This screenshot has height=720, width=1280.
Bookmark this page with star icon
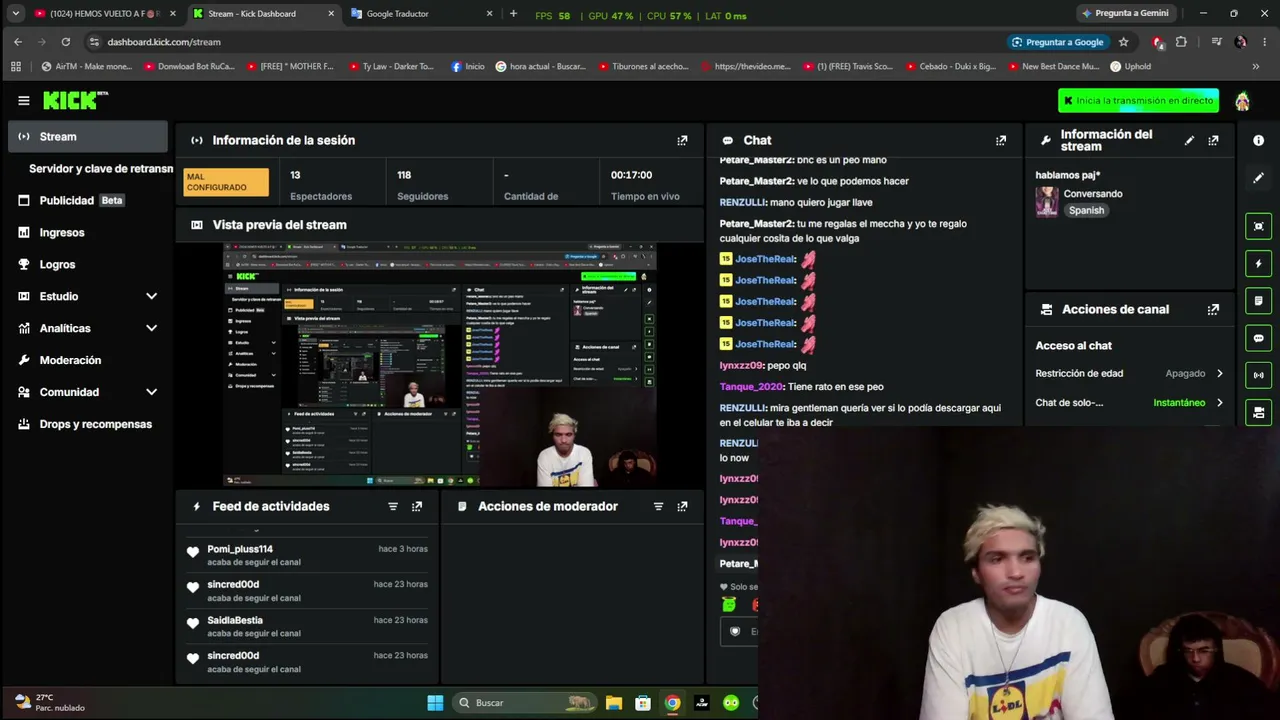click(1123, 42)
